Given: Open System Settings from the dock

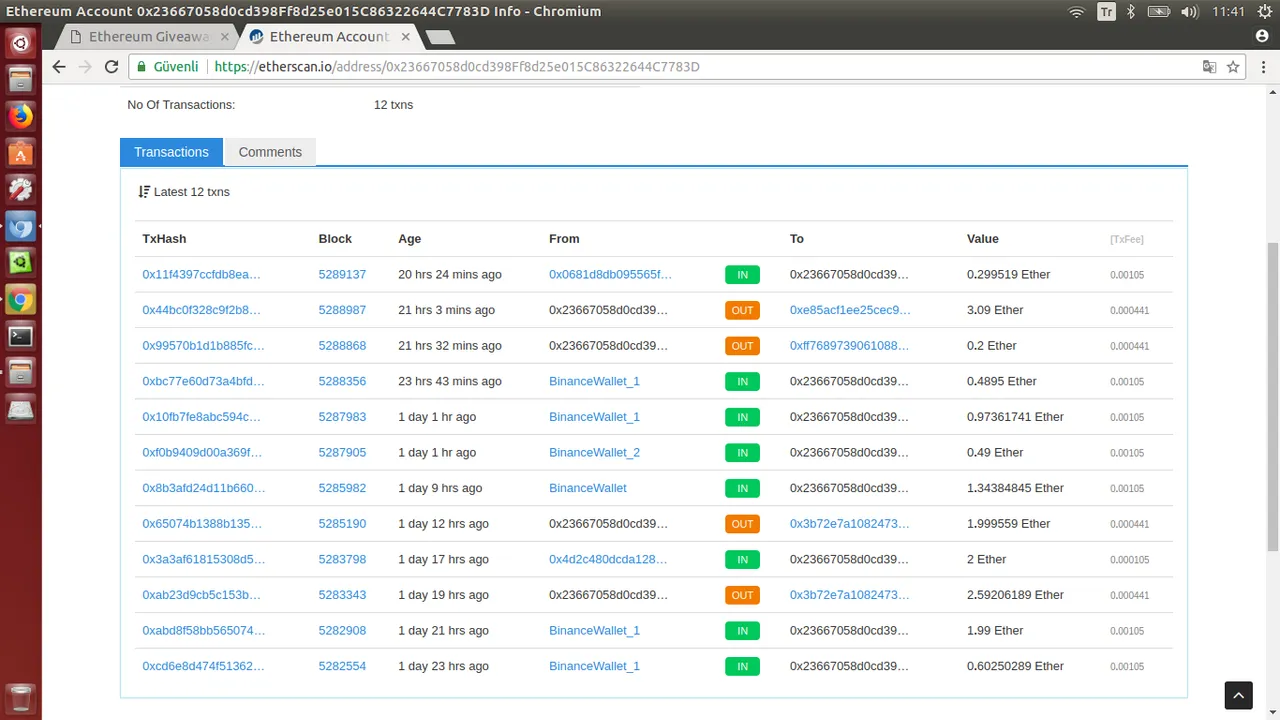Looking at the screenshot, I should (21, 189).
